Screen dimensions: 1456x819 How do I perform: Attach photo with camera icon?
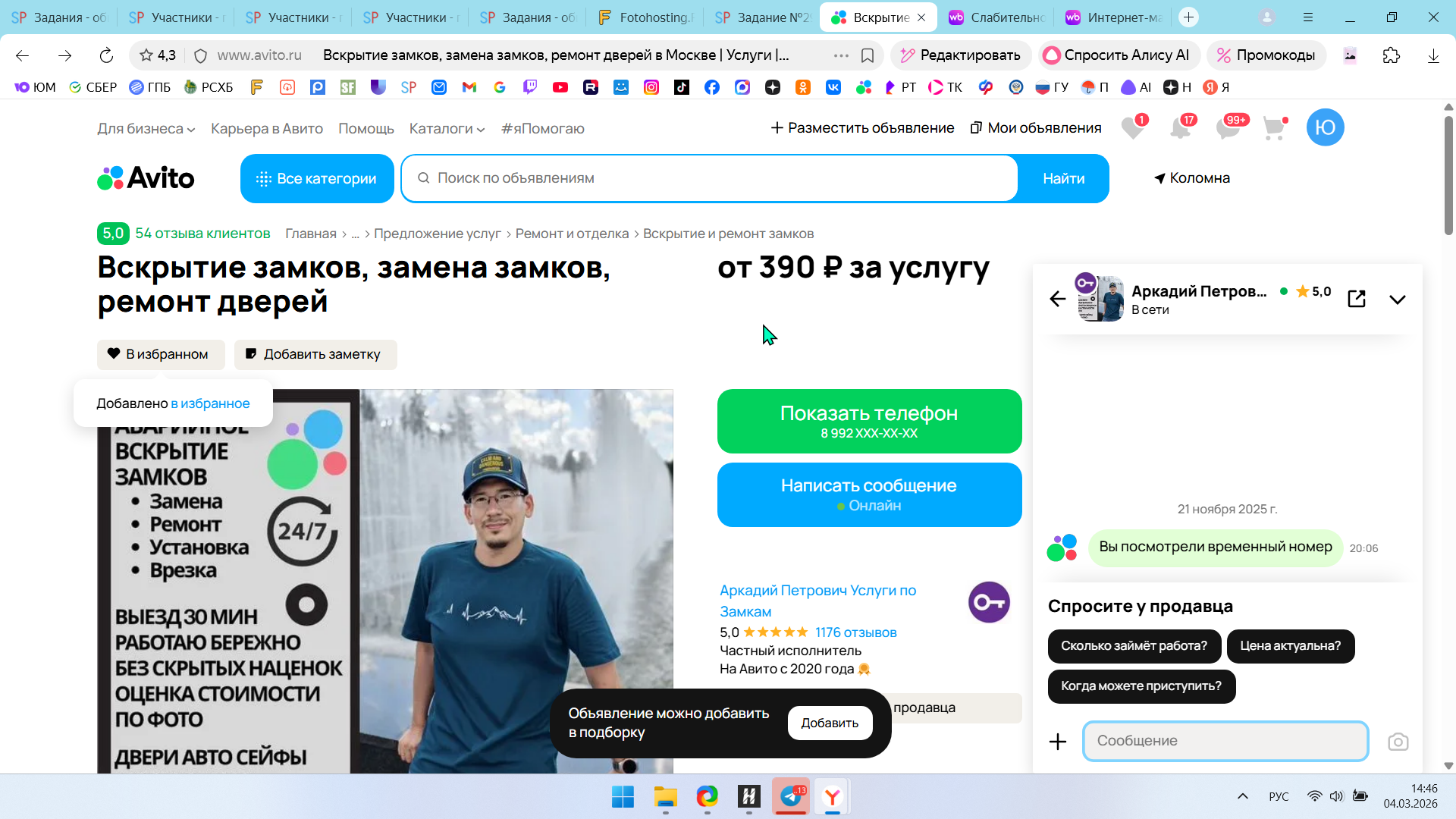(1398, 742)
